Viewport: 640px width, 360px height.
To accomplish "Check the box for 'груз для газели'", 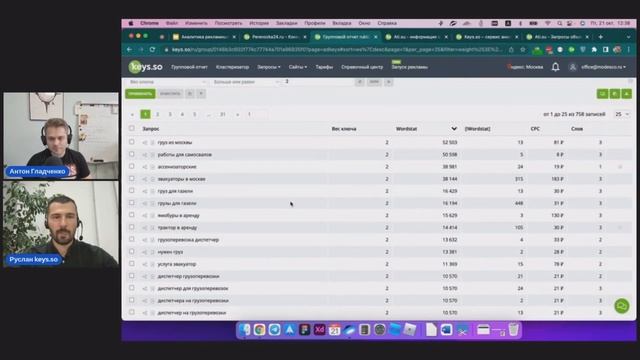I will [x=131, y=191].
